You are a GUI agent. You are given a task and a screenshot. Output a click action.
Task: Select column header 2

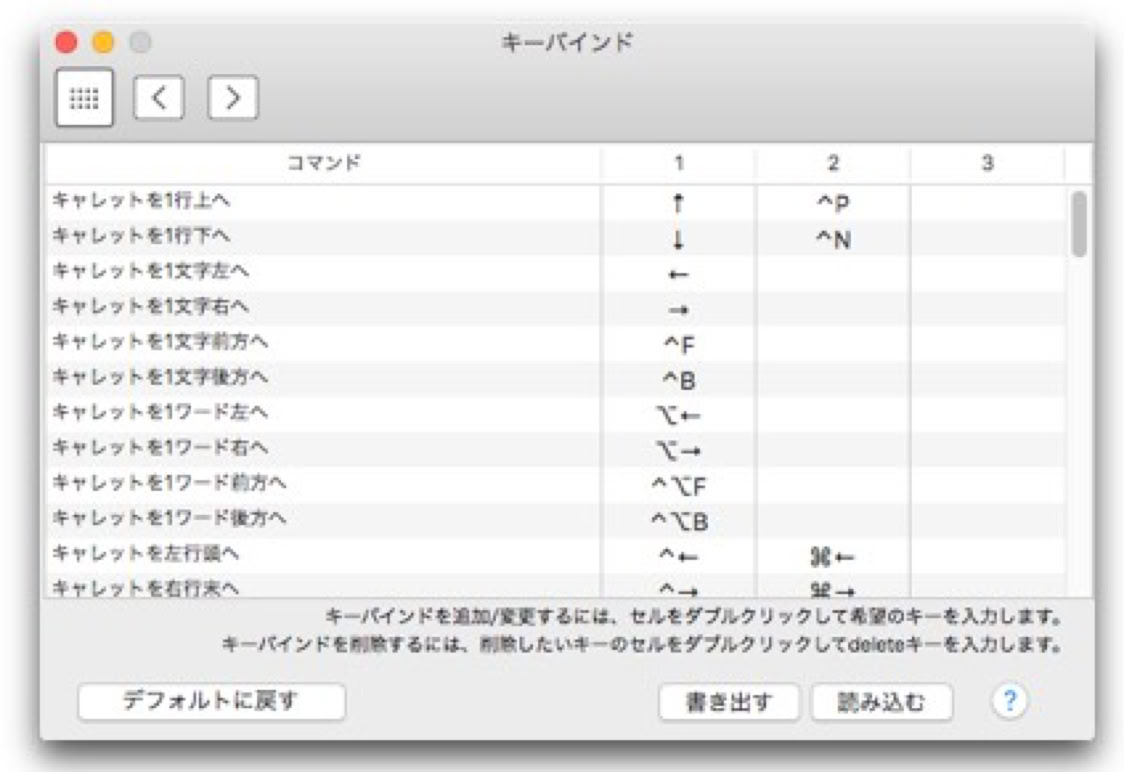[833, 163]
